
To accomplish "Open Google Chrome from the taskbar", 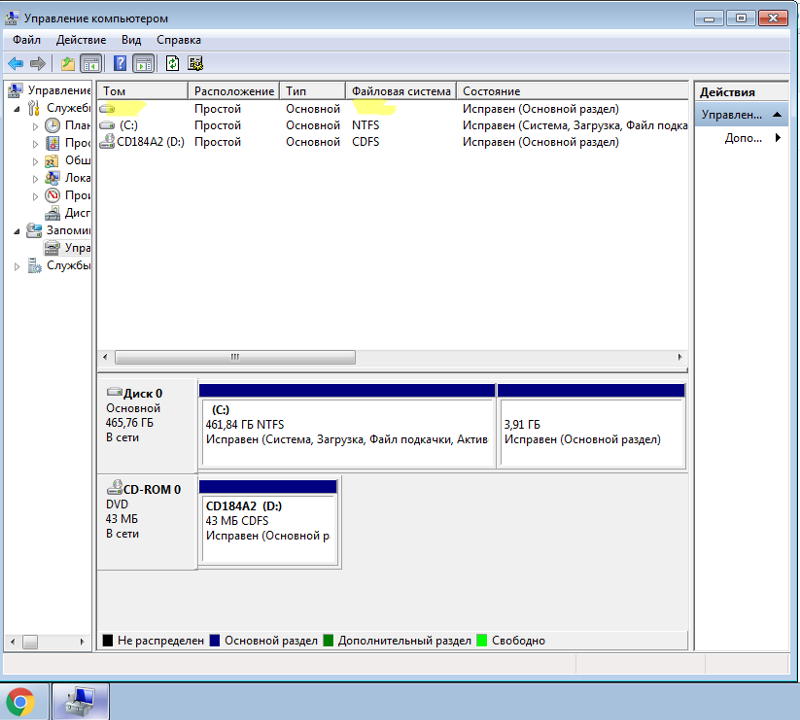I will click(20, 702).
